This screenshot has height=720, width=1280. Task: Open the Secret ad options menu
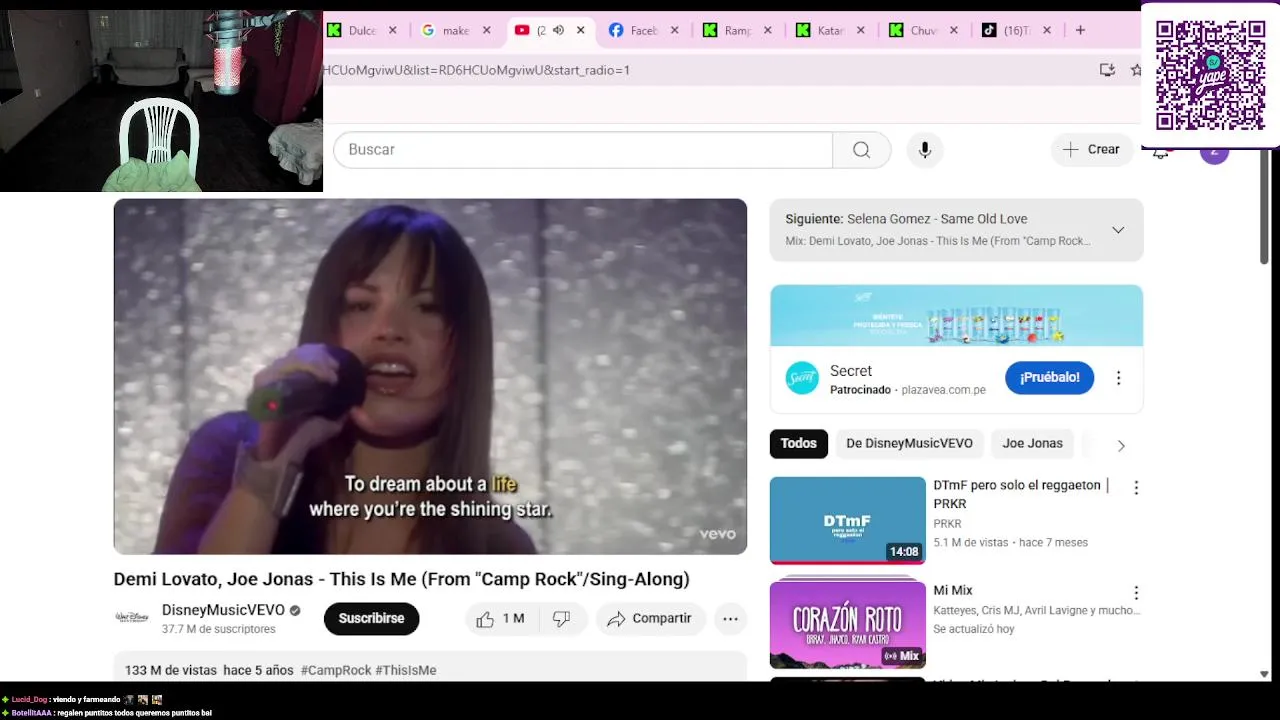point(1119,378)
